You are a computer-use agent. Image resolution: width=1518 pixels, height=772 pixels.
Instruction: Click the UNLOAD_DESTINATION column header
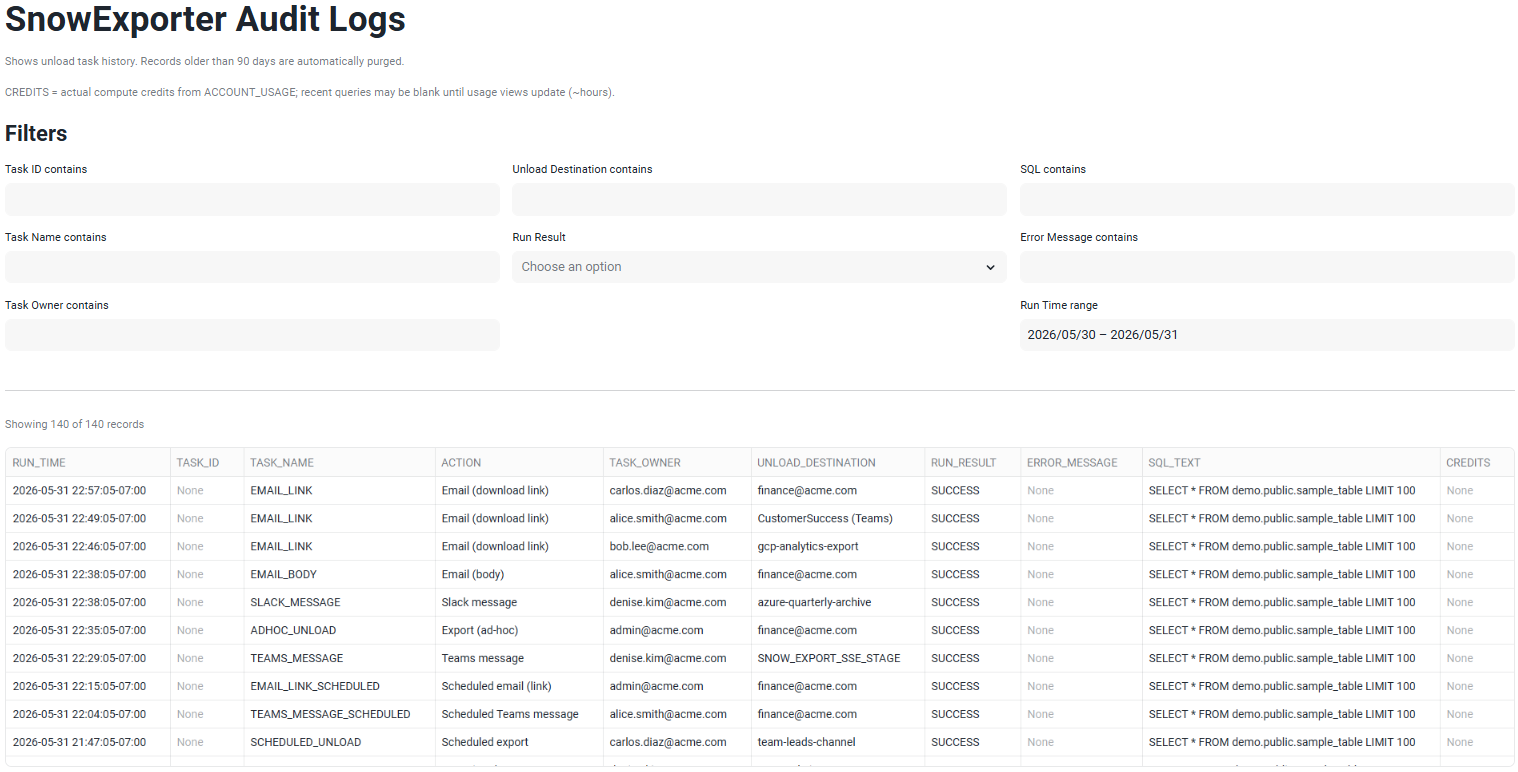[838, 463]
